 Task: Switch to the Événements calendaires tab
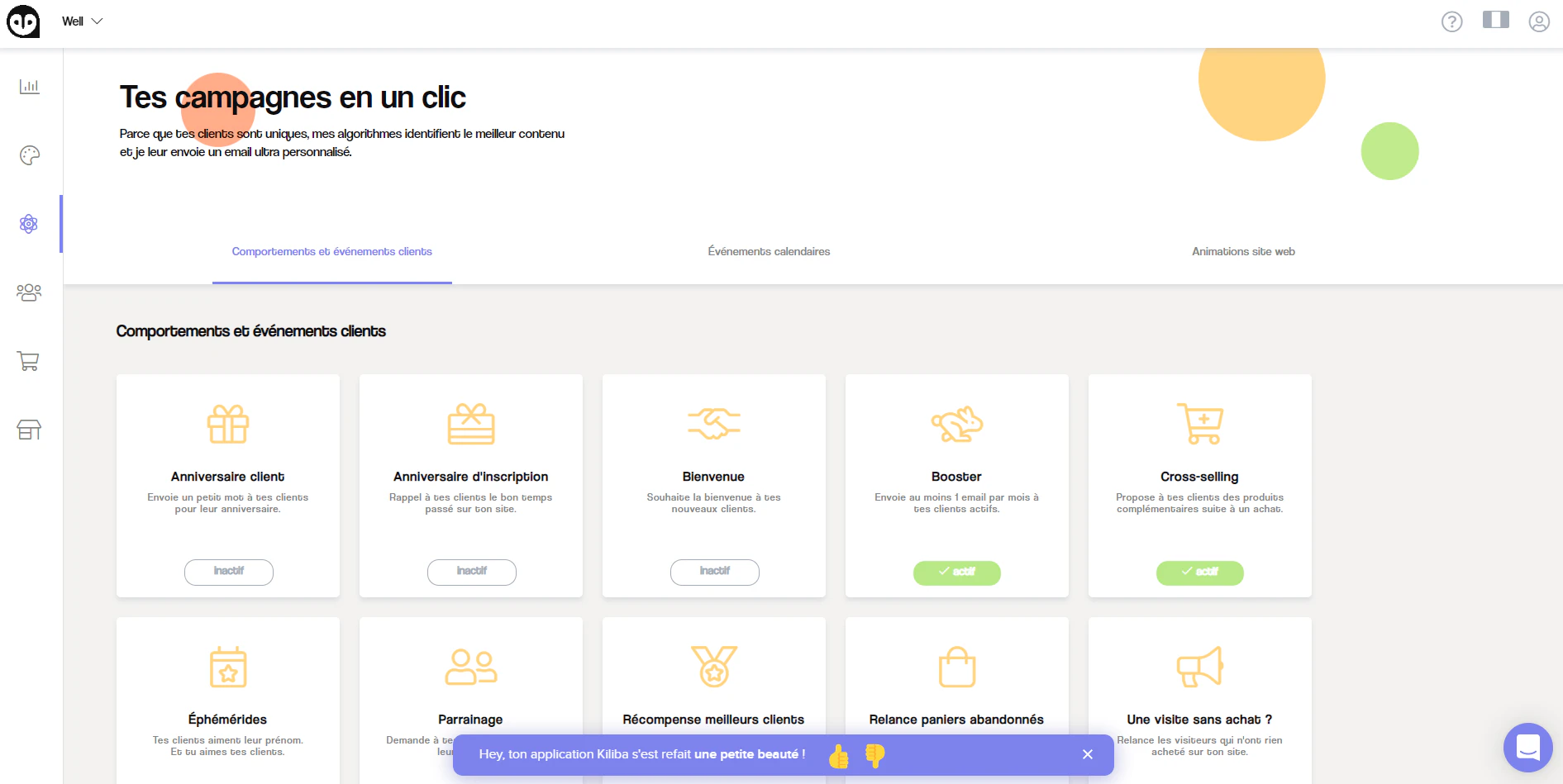click(768, 251)
